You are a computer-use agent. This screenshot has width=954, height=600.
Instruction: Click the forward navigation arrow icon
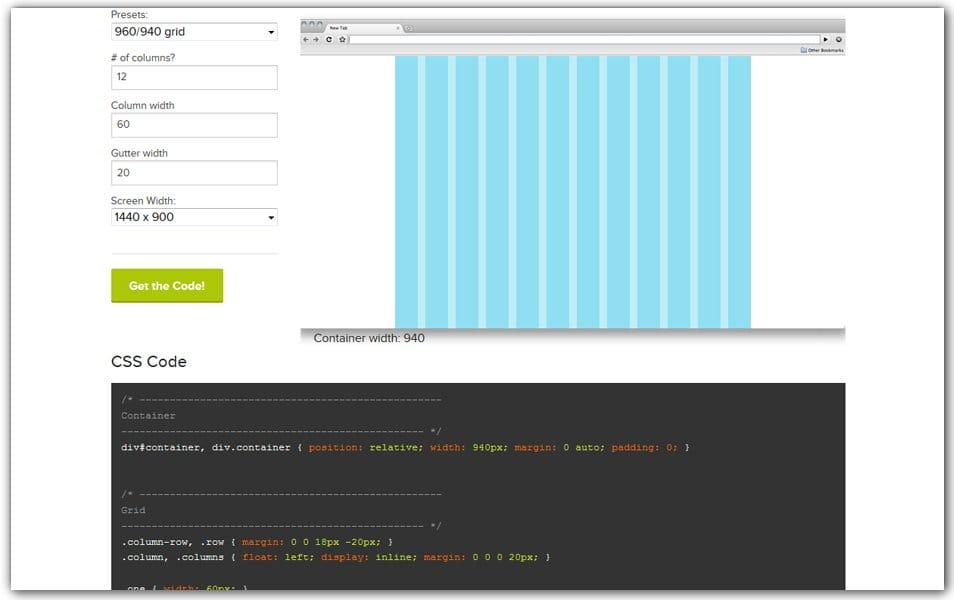point(316,39)
